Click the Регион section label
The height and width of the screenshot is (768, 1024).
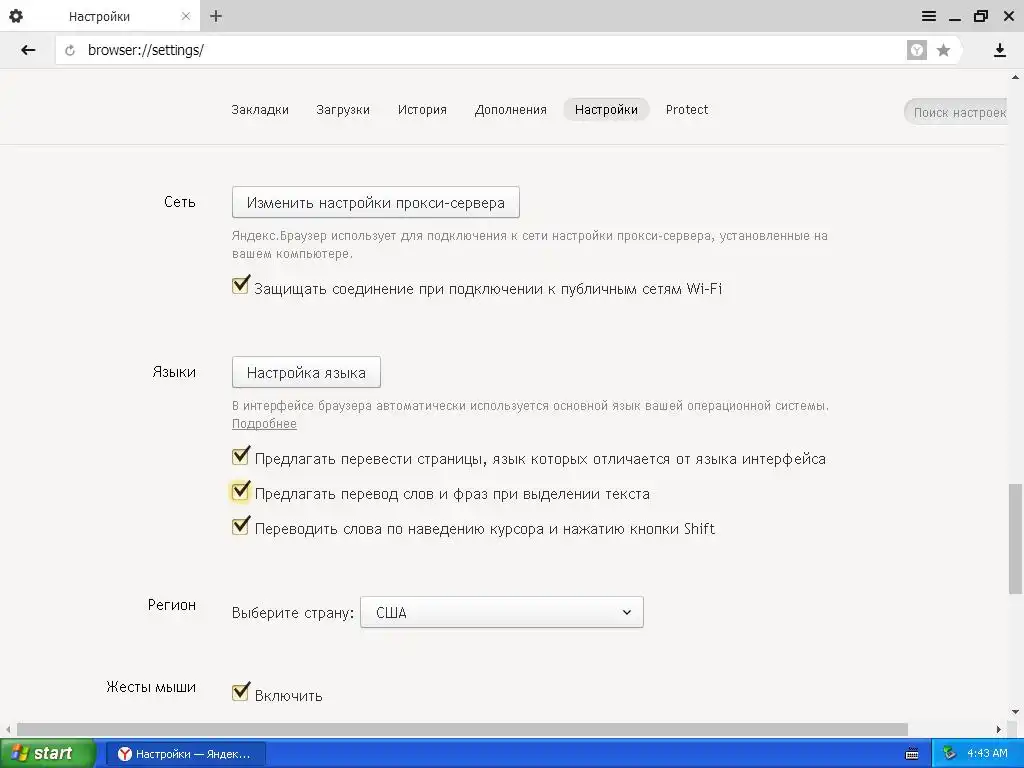[x=172, y=605]
